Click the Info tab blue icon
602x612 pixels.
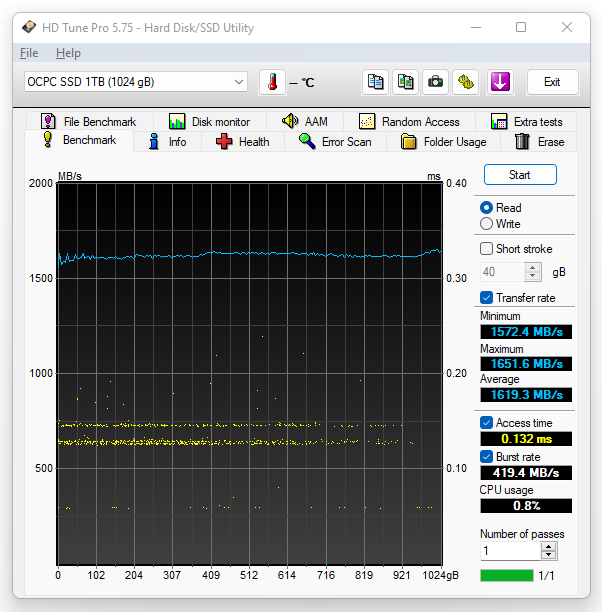pos(154,142)
